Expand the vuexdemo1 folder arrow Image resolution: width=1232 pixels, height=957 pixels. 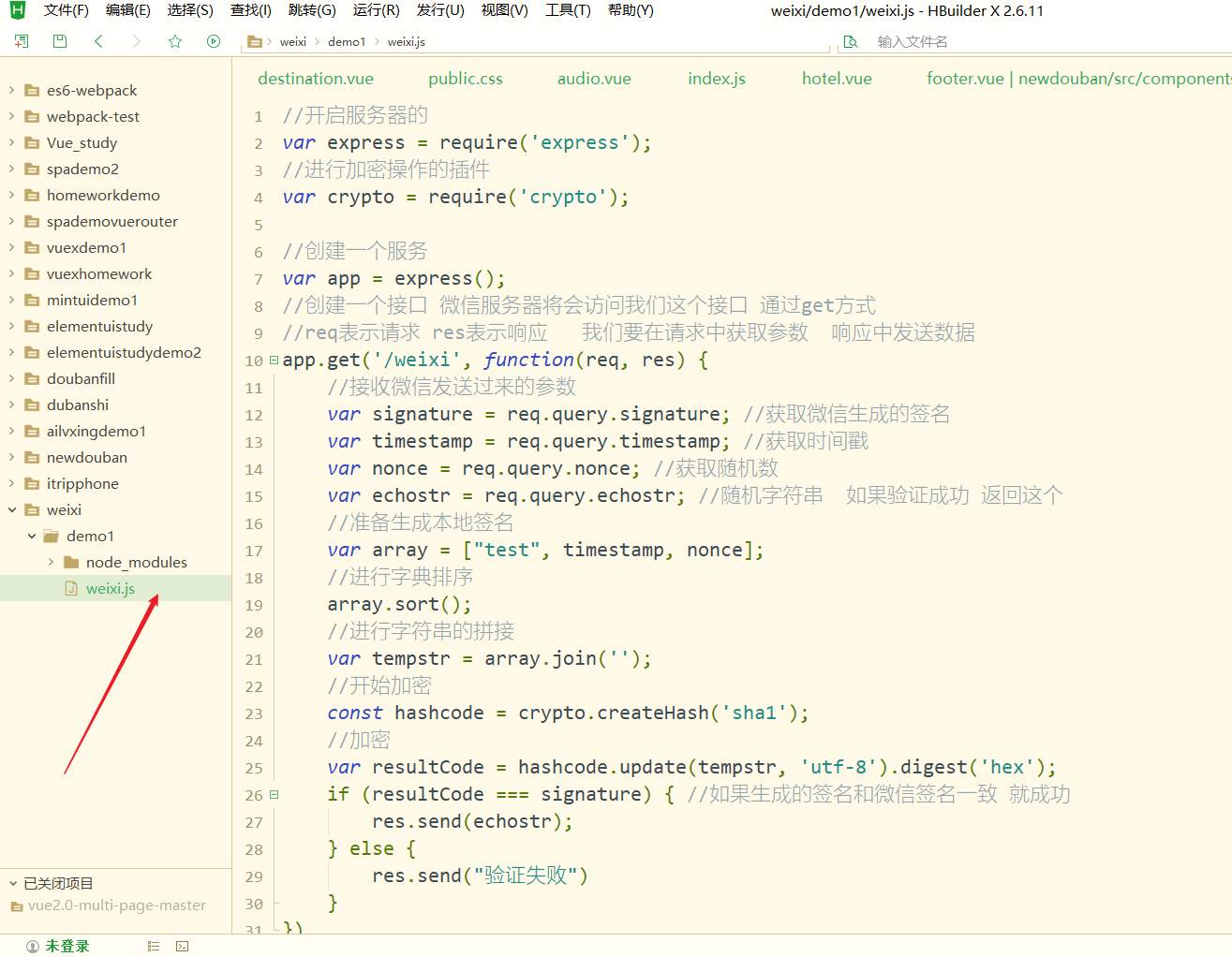11,248
